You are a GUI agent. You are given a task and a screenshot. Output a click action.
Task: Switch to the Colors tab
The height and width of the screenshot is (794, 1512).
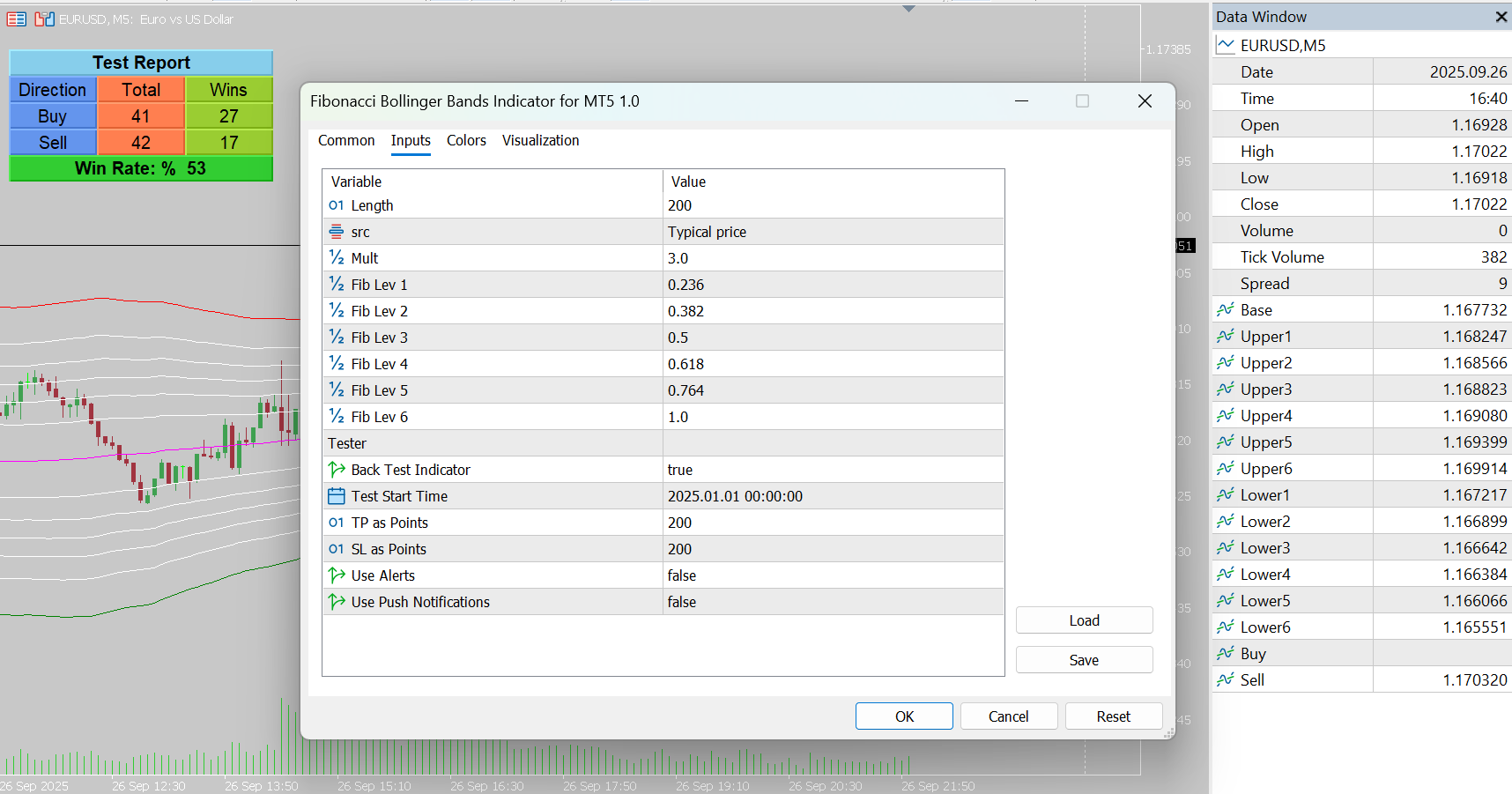coord(466,140)
